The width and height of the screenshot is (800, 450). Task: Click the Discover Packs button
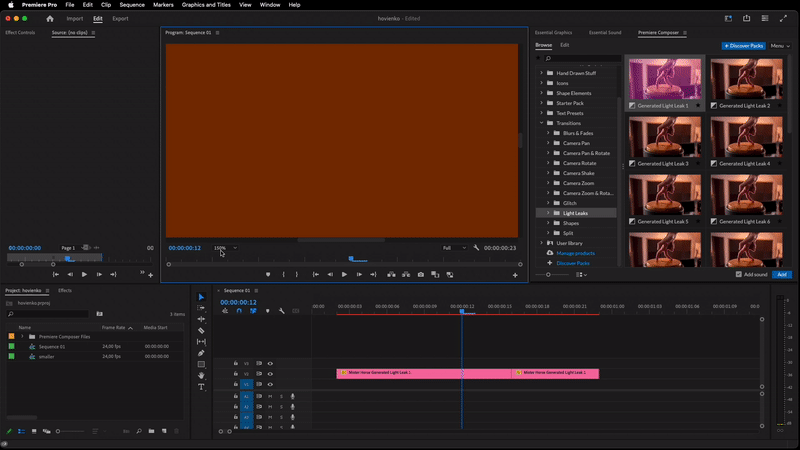click(x=743, y=46)
